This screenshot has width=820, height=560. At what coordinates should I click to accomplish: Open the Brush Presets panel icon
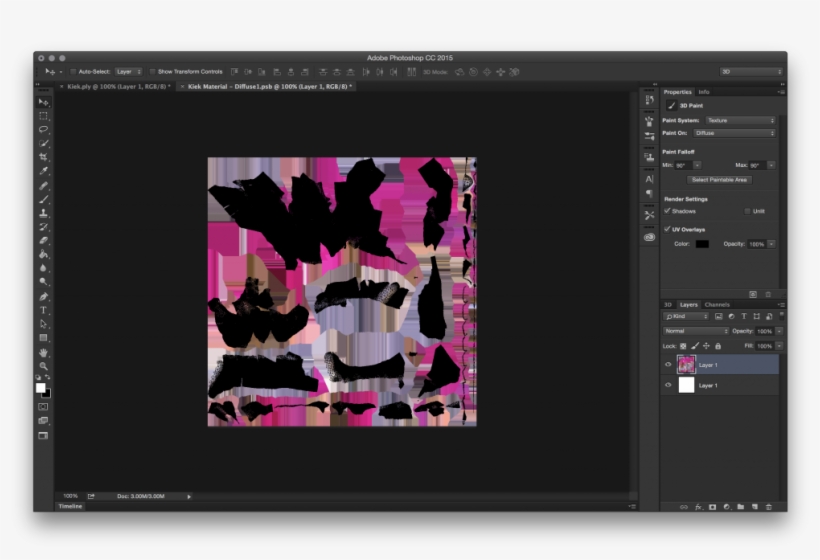point(649,136)
